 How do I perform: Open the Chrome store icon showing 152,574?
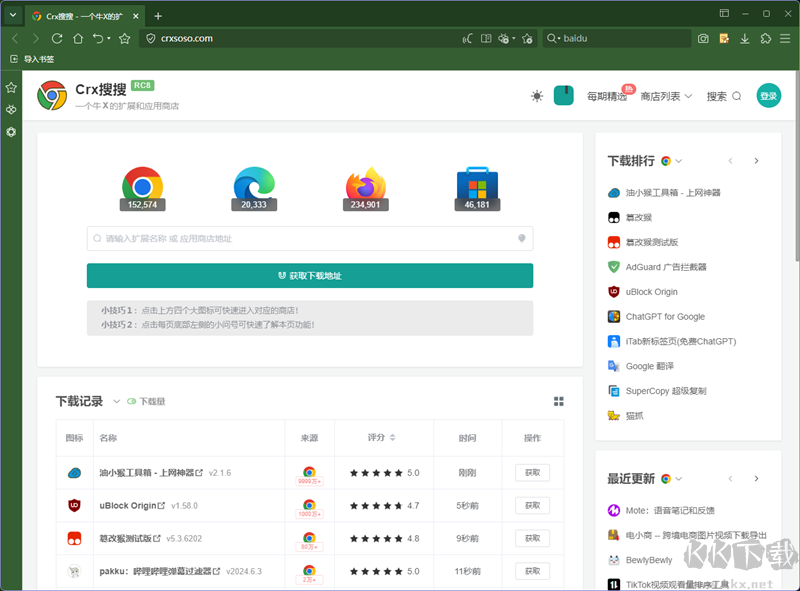(142, 188)
